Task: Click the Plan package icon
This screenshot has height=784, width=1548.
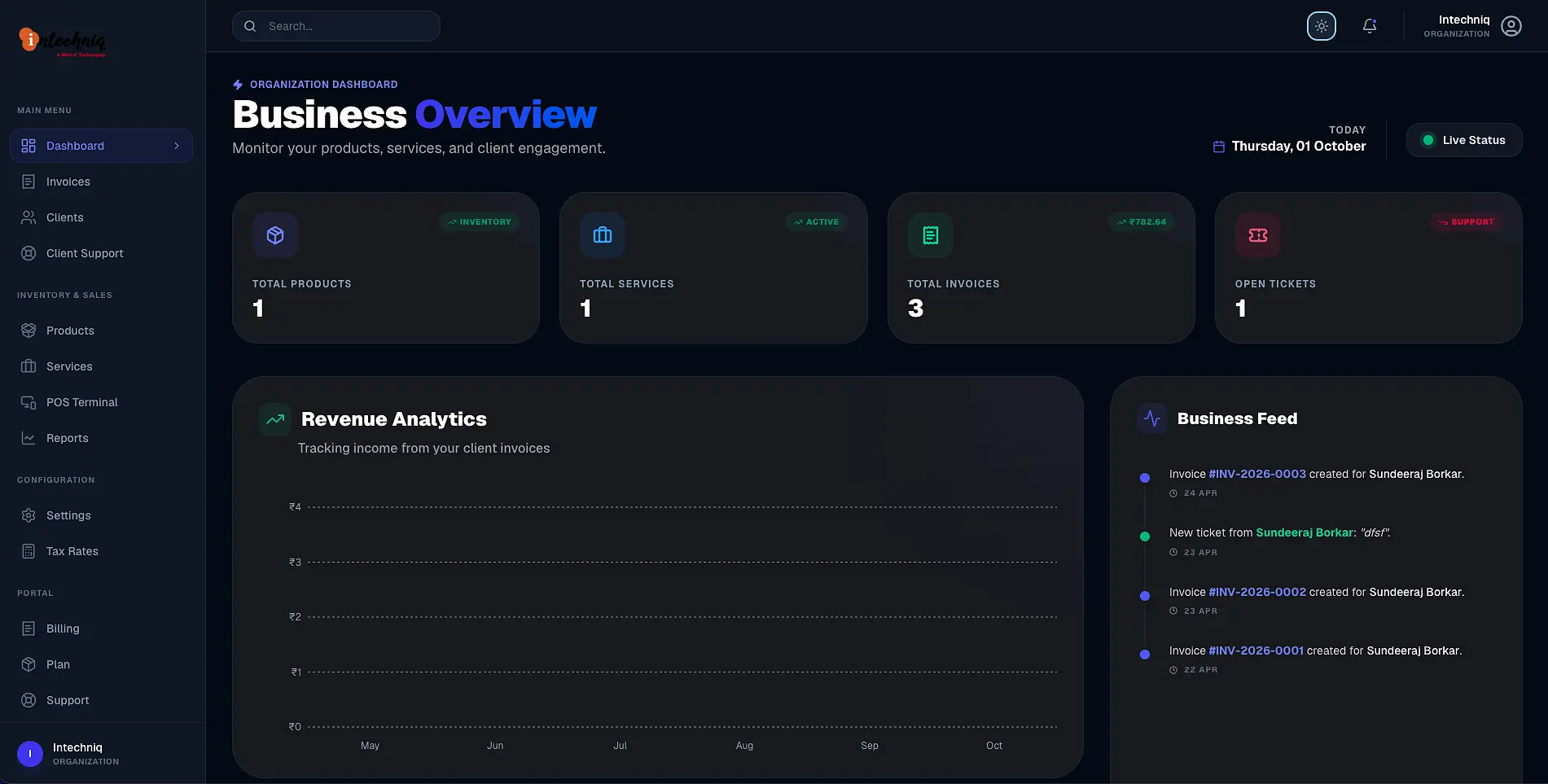Action: coord(29,664)
